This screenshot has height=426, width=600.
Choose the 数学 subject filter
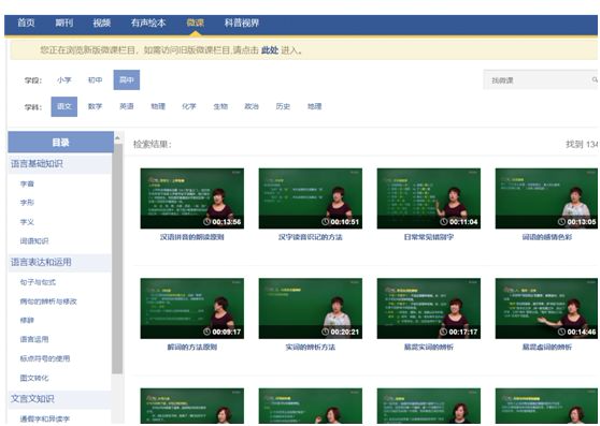point(95,105)
